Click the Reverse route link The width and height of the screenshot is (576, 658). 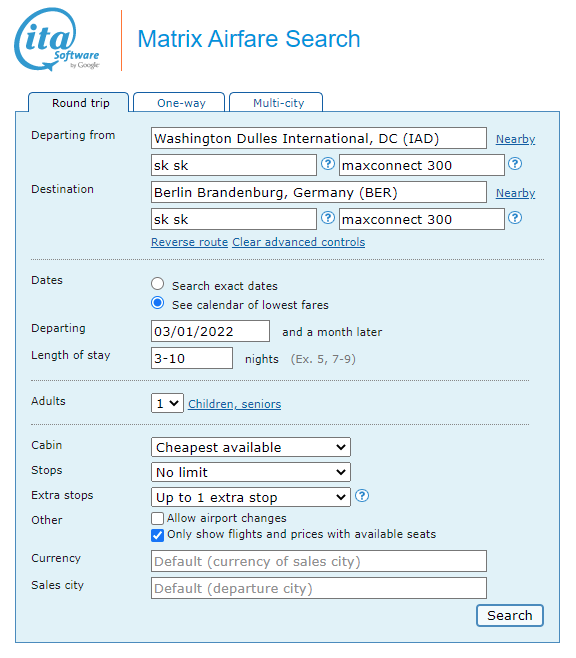point(189,242)
